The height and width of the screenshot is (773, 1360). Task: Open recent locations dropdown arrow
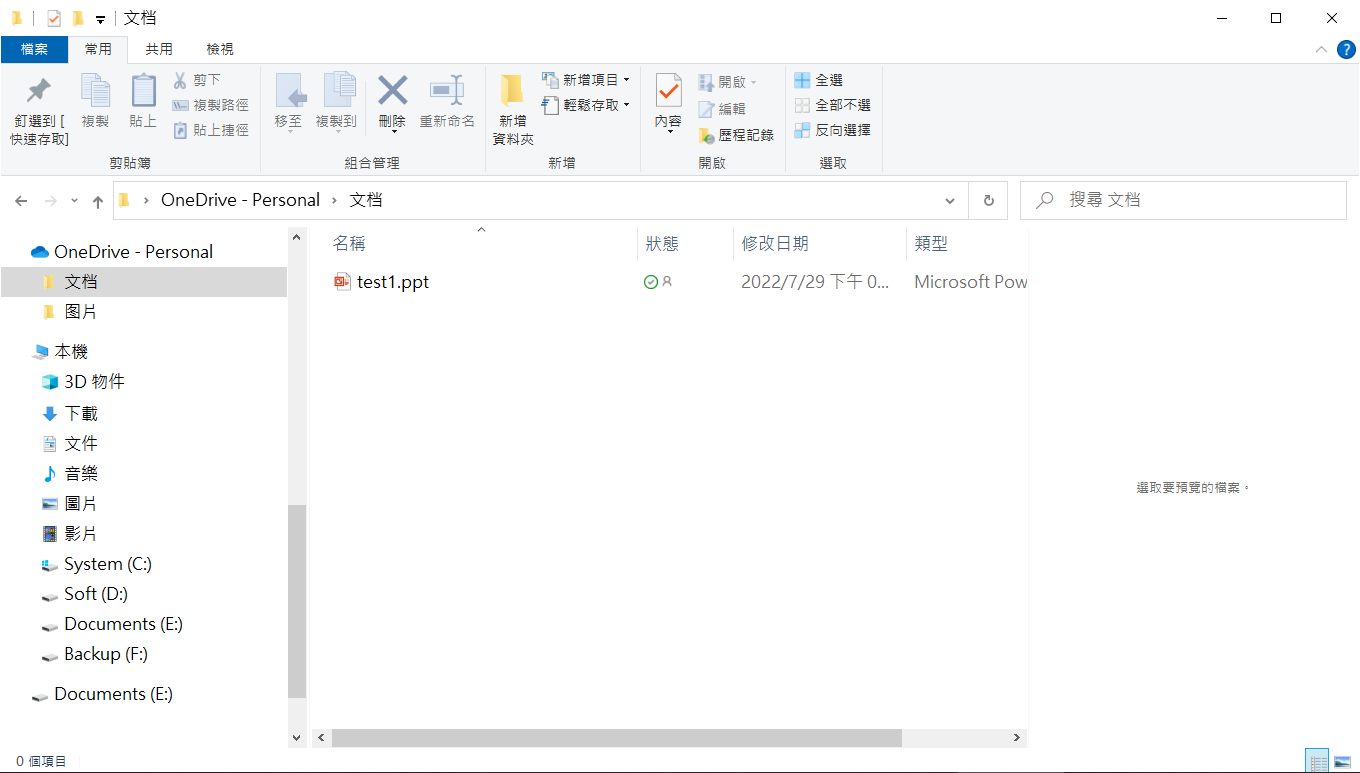[74, 201]
